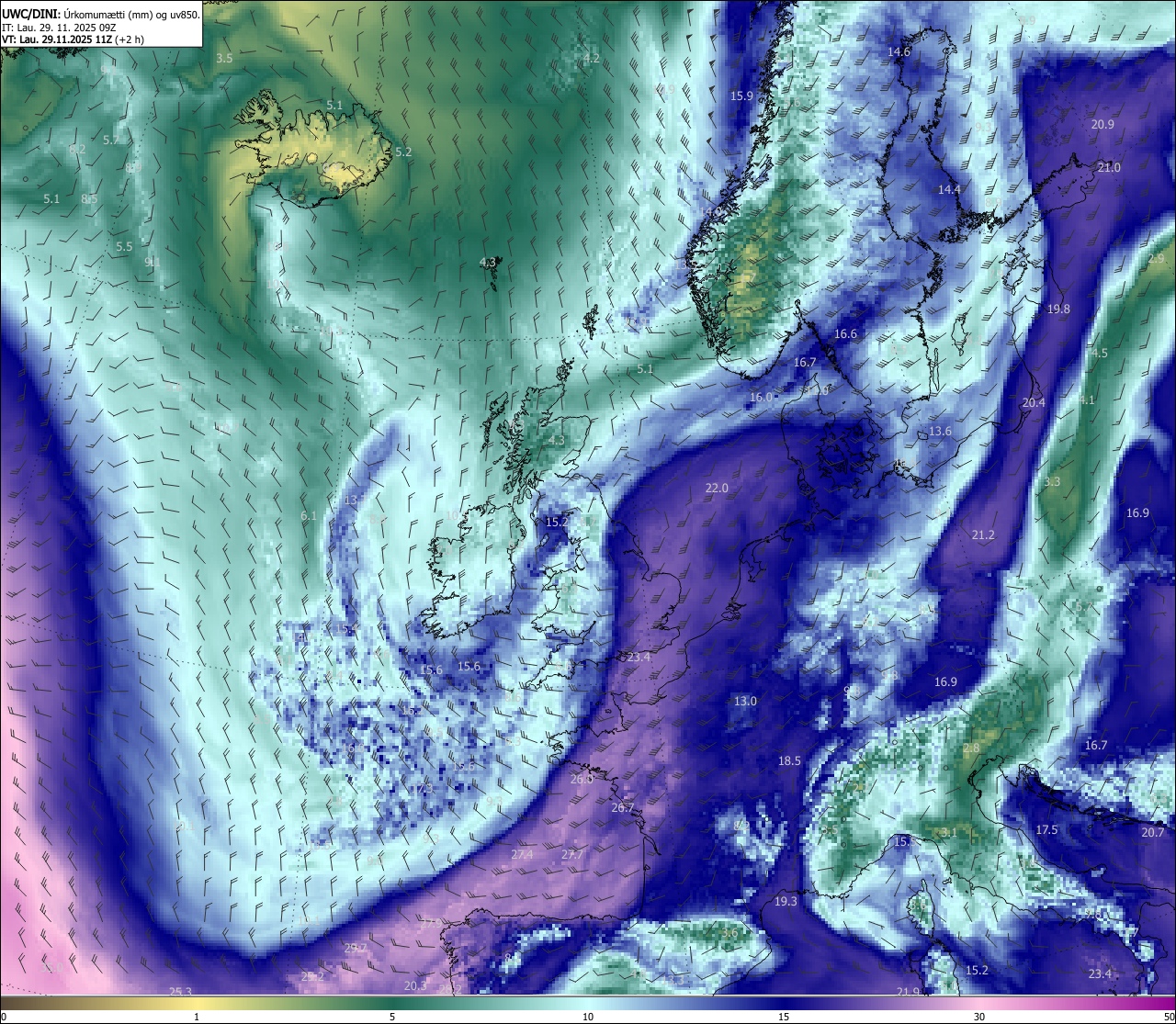This screenshot has height=1024, width=1176.
Task: Click the 5.5 value label on the map
Action: (124, 247)
